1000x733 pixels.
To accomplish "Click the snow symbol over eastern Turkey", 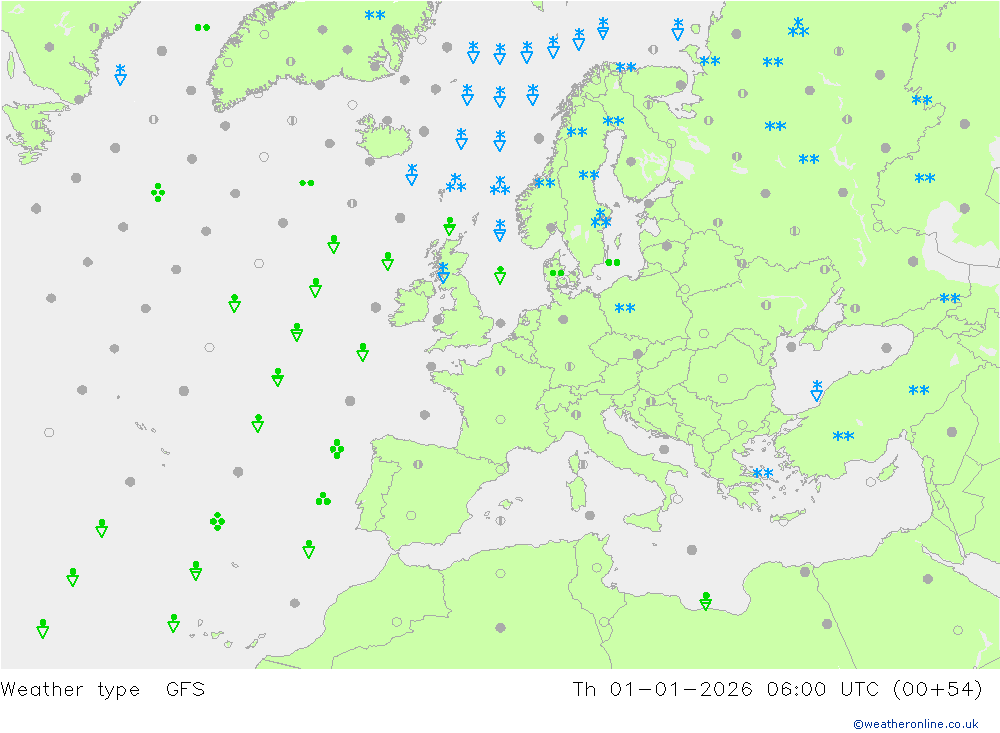I will pos(919,390).
